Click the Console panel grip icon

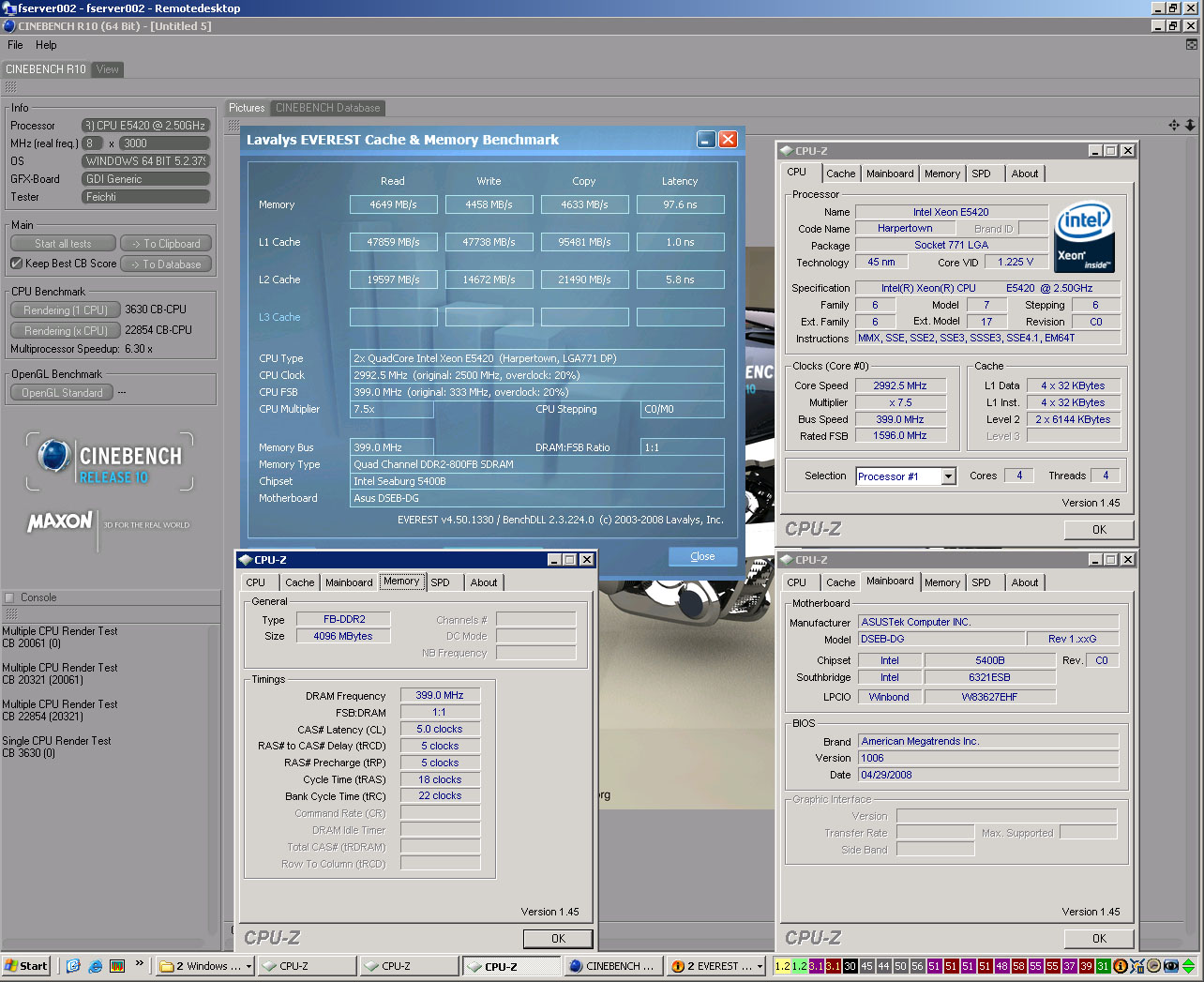(10, 613)
